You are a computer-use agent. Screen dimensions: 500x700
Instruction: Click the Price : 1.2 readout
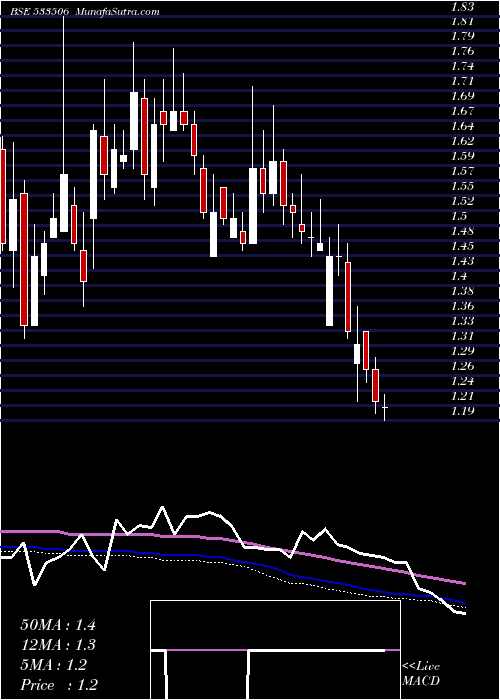click(58, 685)
